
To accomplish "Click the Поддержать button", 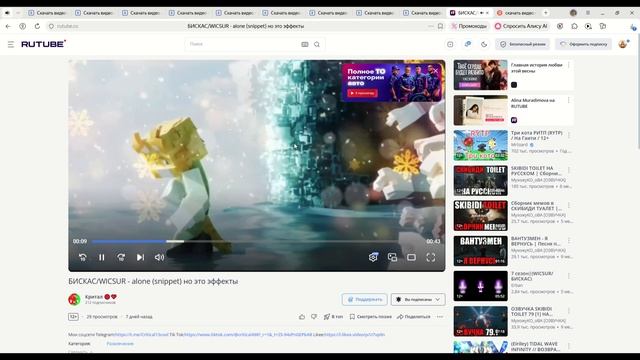I will [364, 300].
